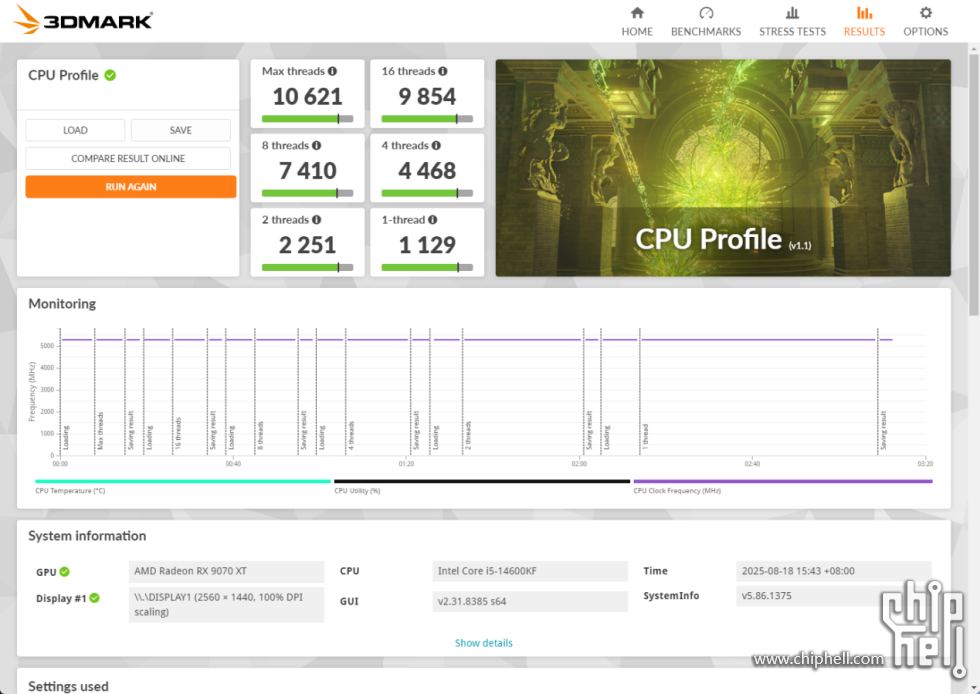Click the vertical scrollbar thumb
980x694 pixels.
[x=974, y=184]
